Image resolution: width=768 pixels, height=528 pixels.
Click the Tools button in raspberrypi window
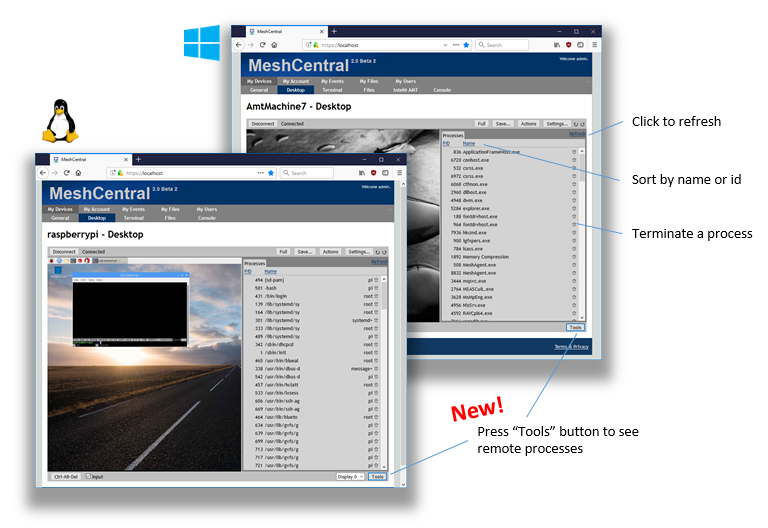coord(377,477)
